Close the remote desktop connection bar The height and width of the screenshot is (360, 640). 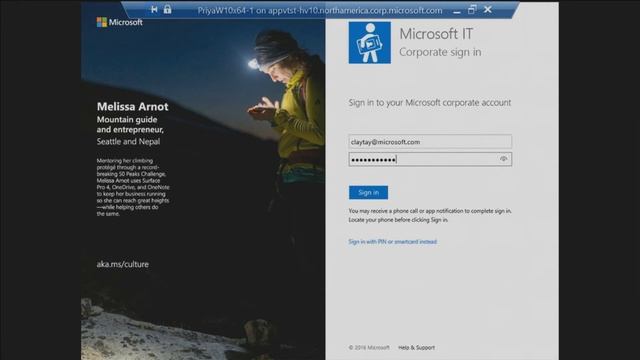click(x=488, y=9)
